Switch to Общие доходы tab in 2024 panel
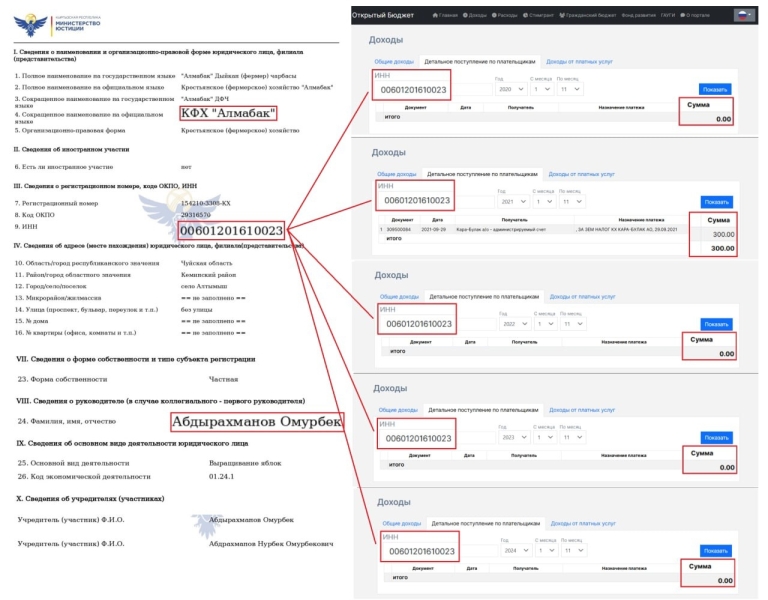The height and width of the screenshot is (600, 768). pyautogui.click(x=402, y=523)
